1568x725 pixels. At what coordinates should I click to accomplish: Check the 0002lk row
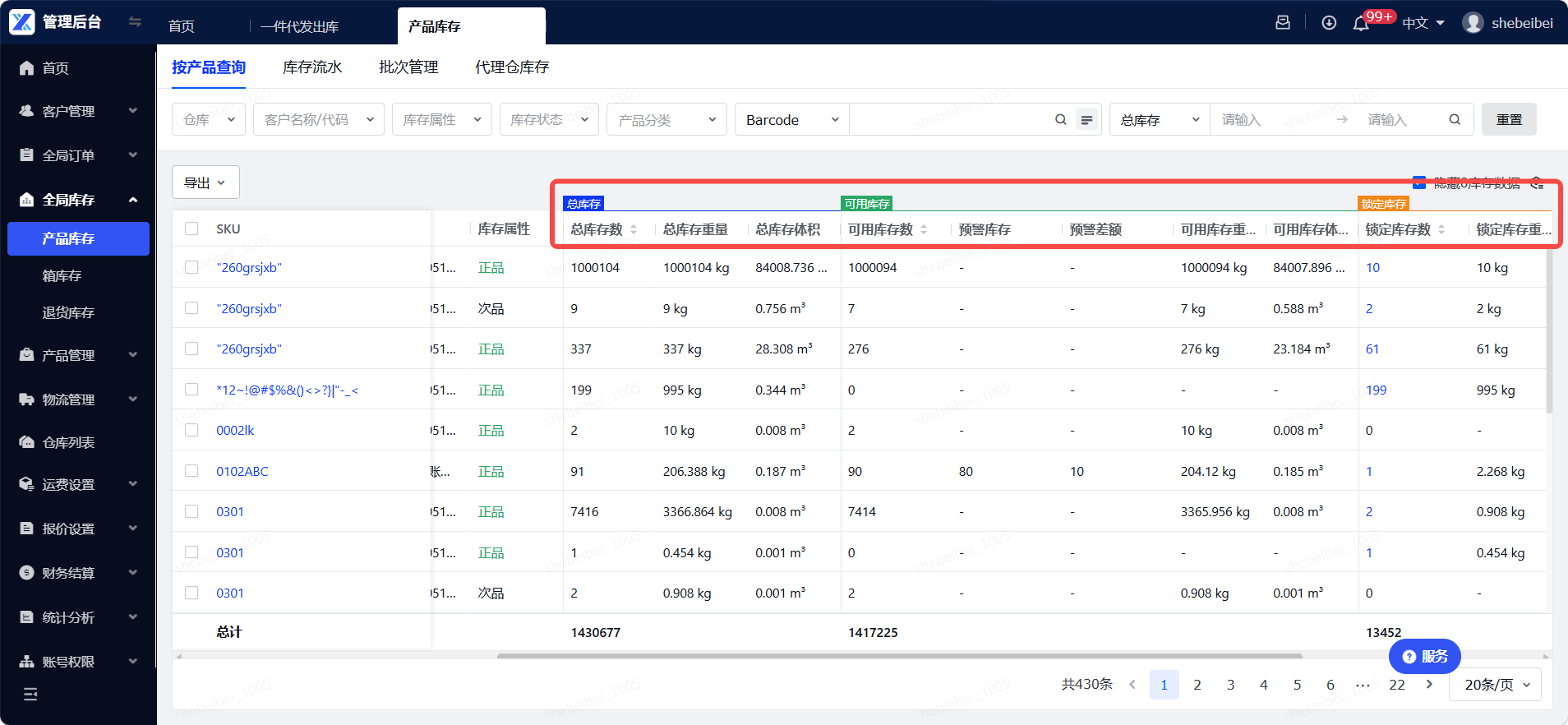pyautogui.click(x=191, y=430)
